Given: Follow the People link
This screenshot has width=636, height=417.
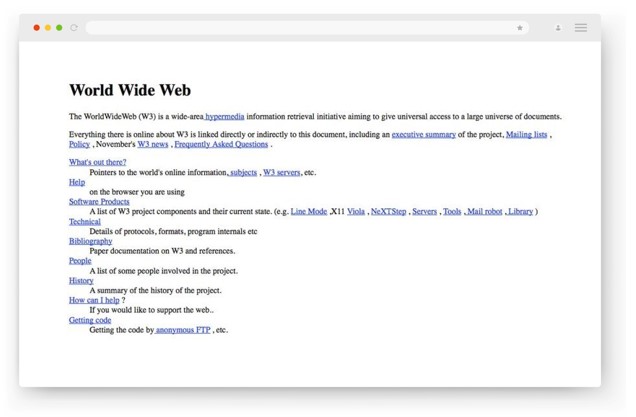Looking at the screenshot, I should pyautogui.click(x=80, y=261).
